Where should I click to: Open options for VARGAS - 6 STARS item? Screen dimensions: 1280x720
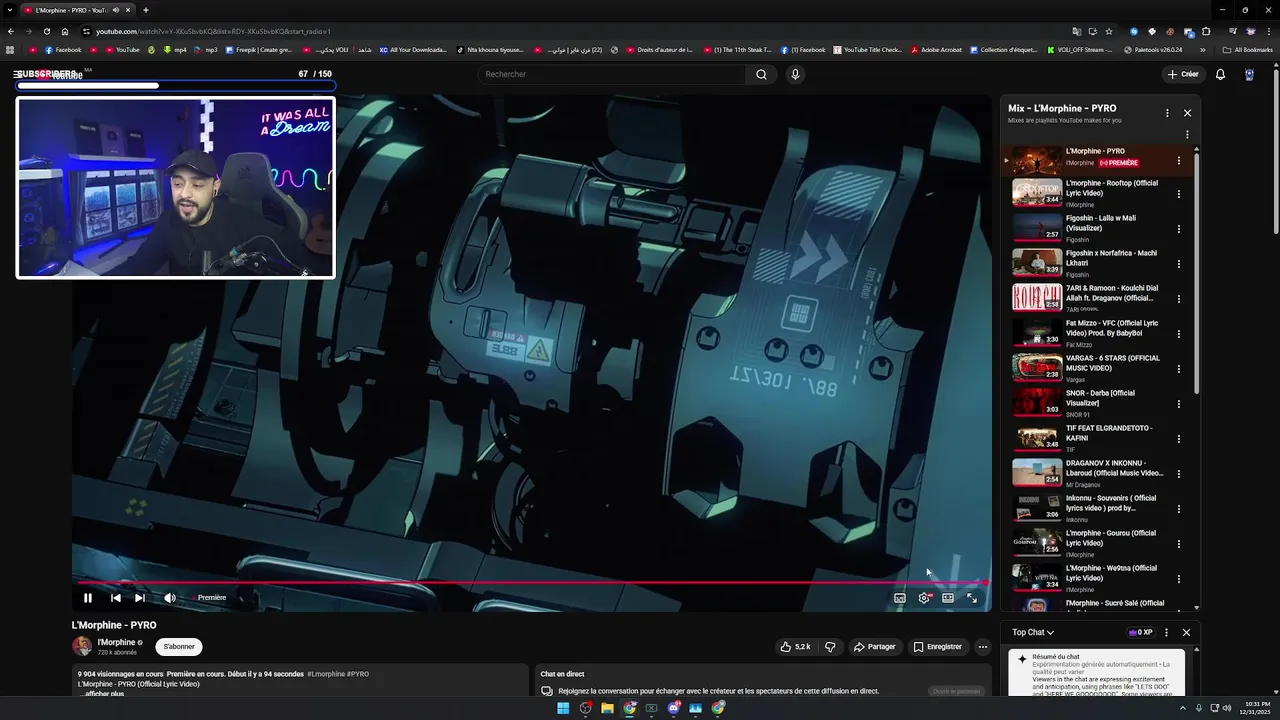coord(1178,369)
